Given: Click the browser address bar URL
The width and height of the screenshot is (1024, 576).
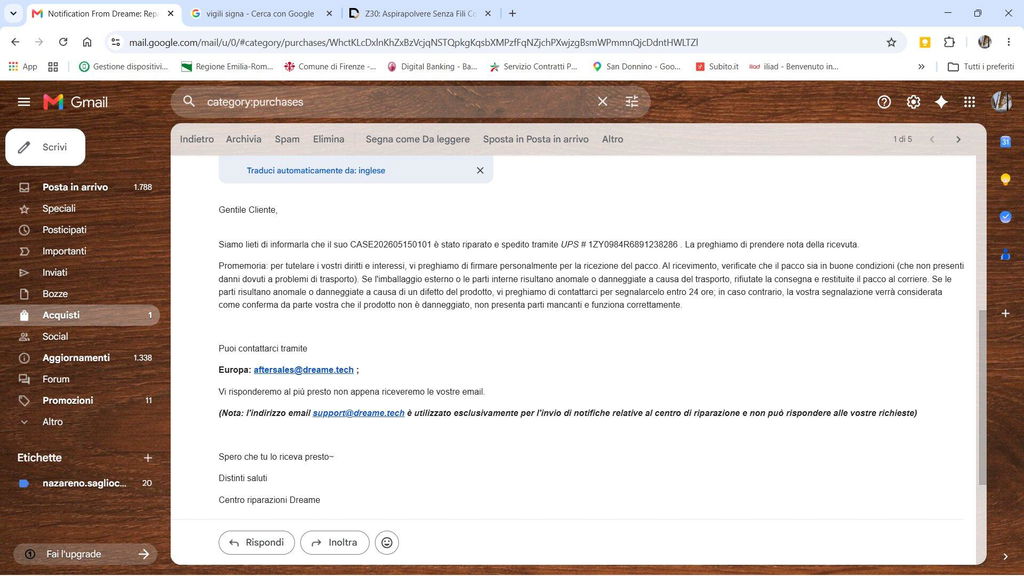Looking at the screenshot, I should coord(413,42).
